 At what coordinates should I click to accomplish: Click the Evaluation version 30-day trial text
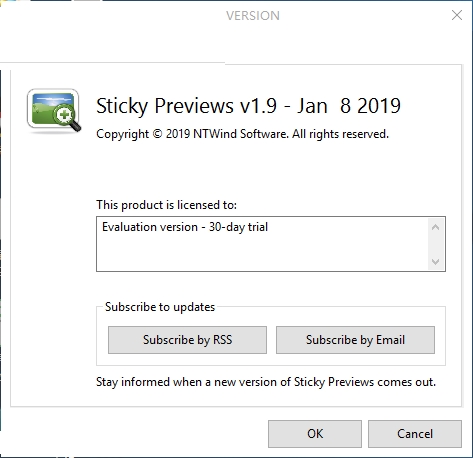tap(185, 227)
